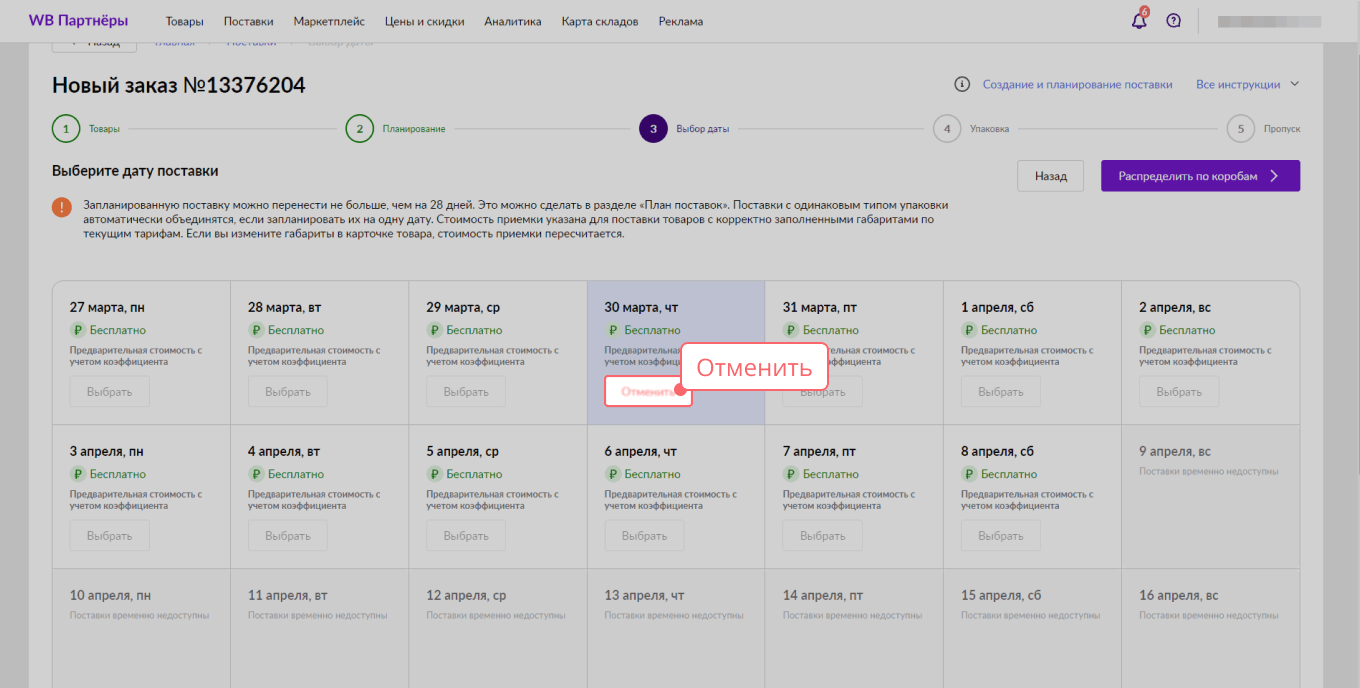Screen dimensions: 1360x688
Task: Pick the 5 апреля delivery slot
Action: [465, 536]
